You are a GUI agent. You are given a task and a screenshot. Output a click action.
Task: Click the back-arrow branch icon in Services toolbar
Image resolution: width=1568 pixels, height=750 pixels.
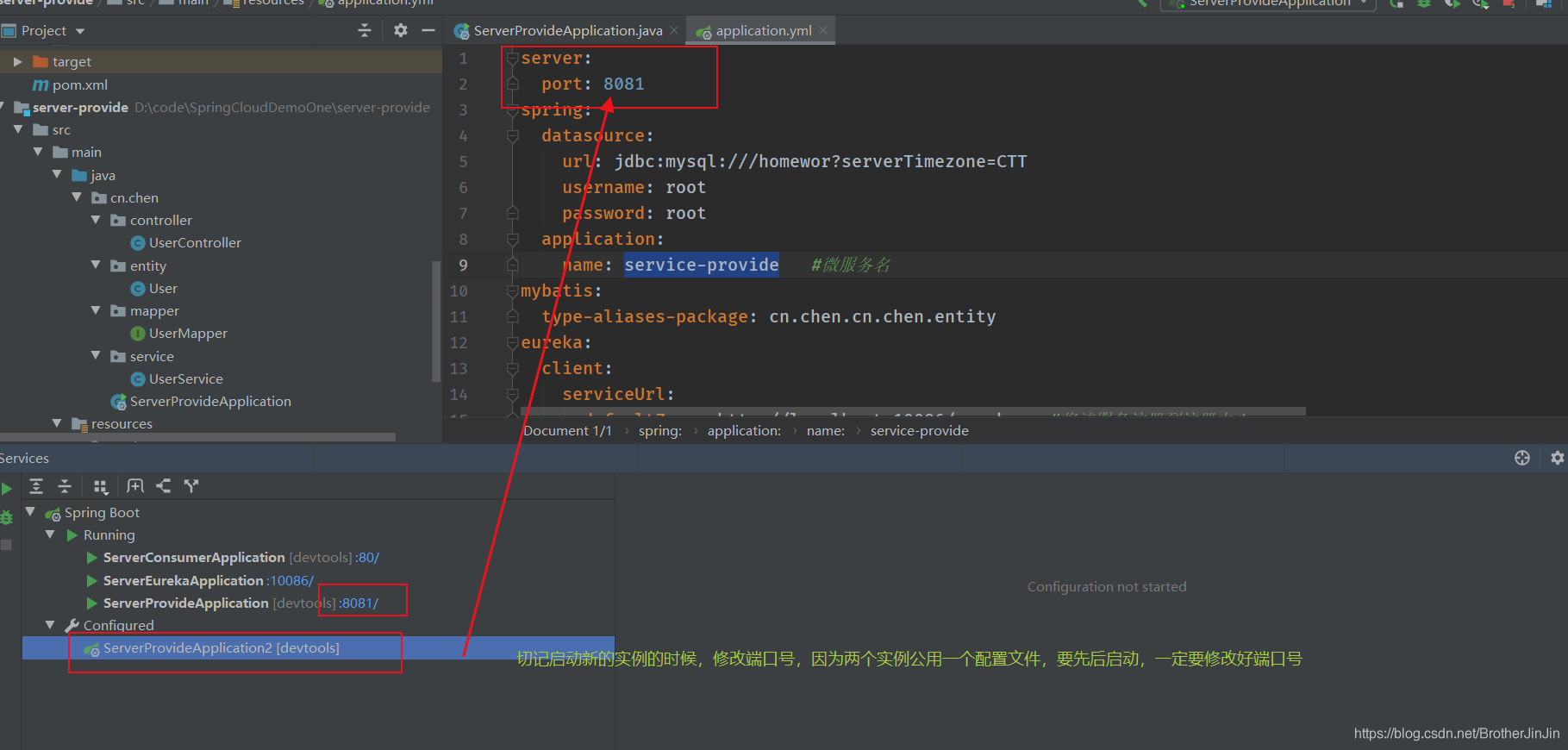(164, 486)
